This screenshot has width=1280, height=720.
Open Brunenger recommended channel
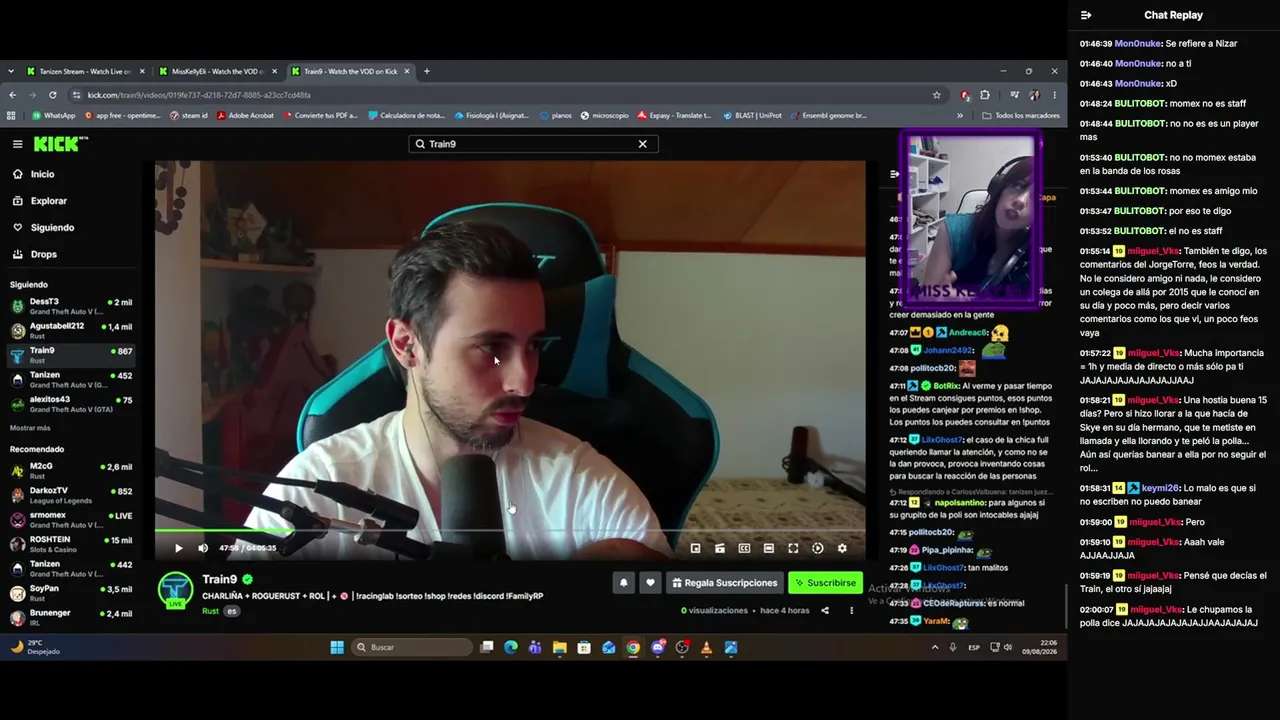(x=71, y=617)
